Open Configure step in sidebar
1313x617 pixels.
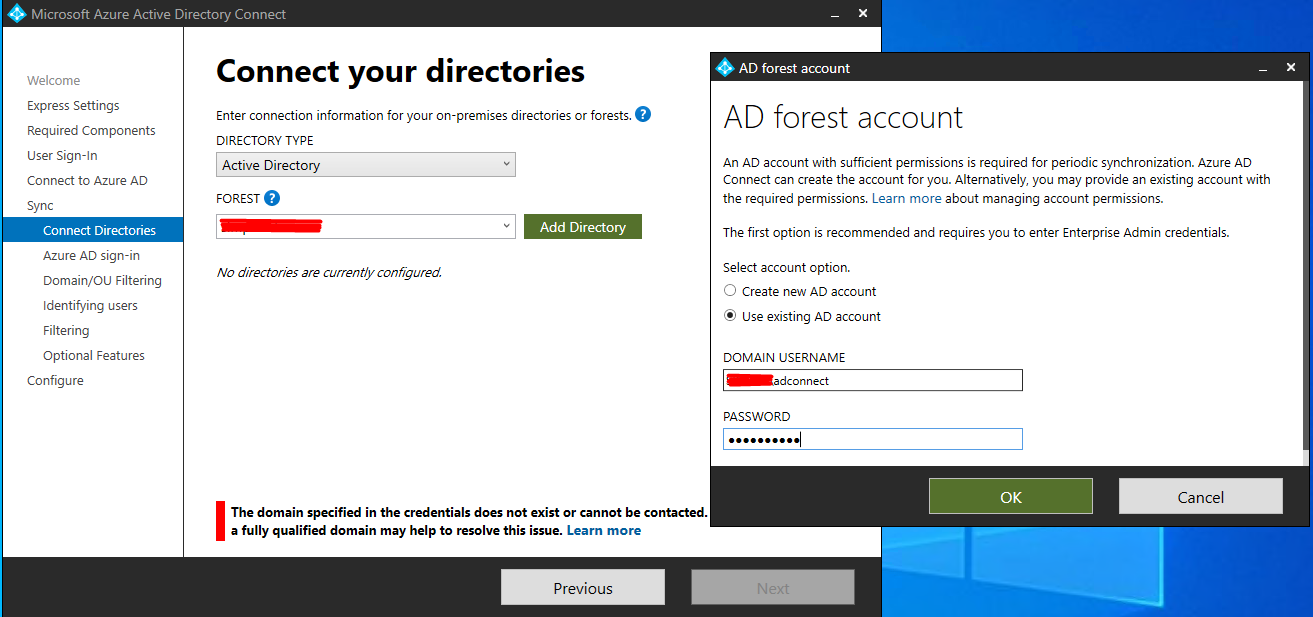pyautogui.click(x=55, y=380)
